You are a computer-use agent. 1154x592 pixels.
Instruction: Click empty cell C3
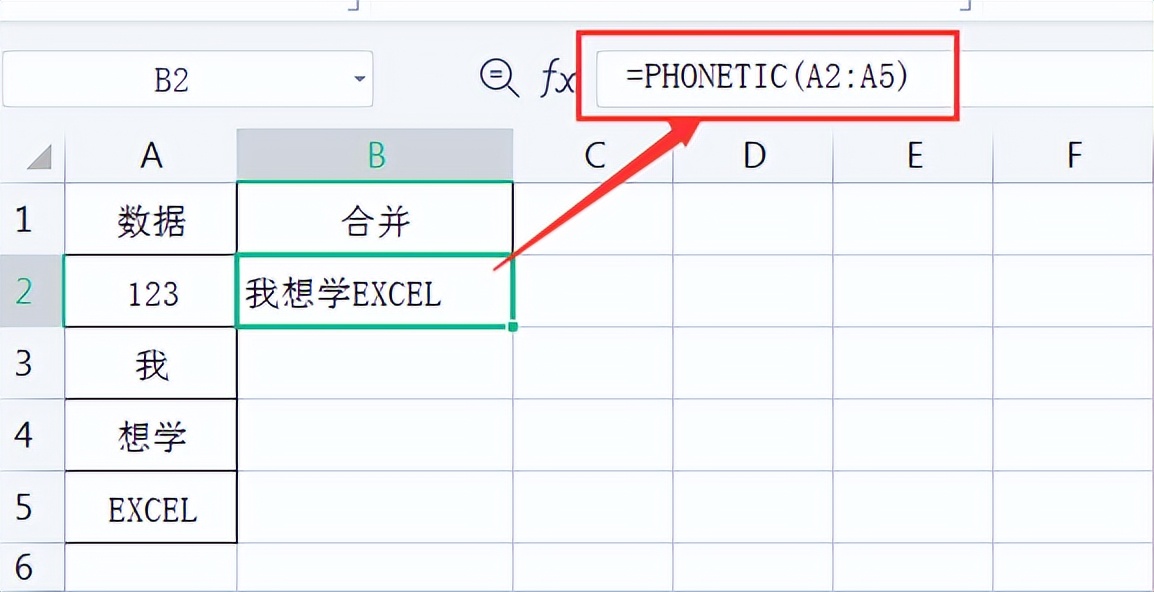click(594, 364)
